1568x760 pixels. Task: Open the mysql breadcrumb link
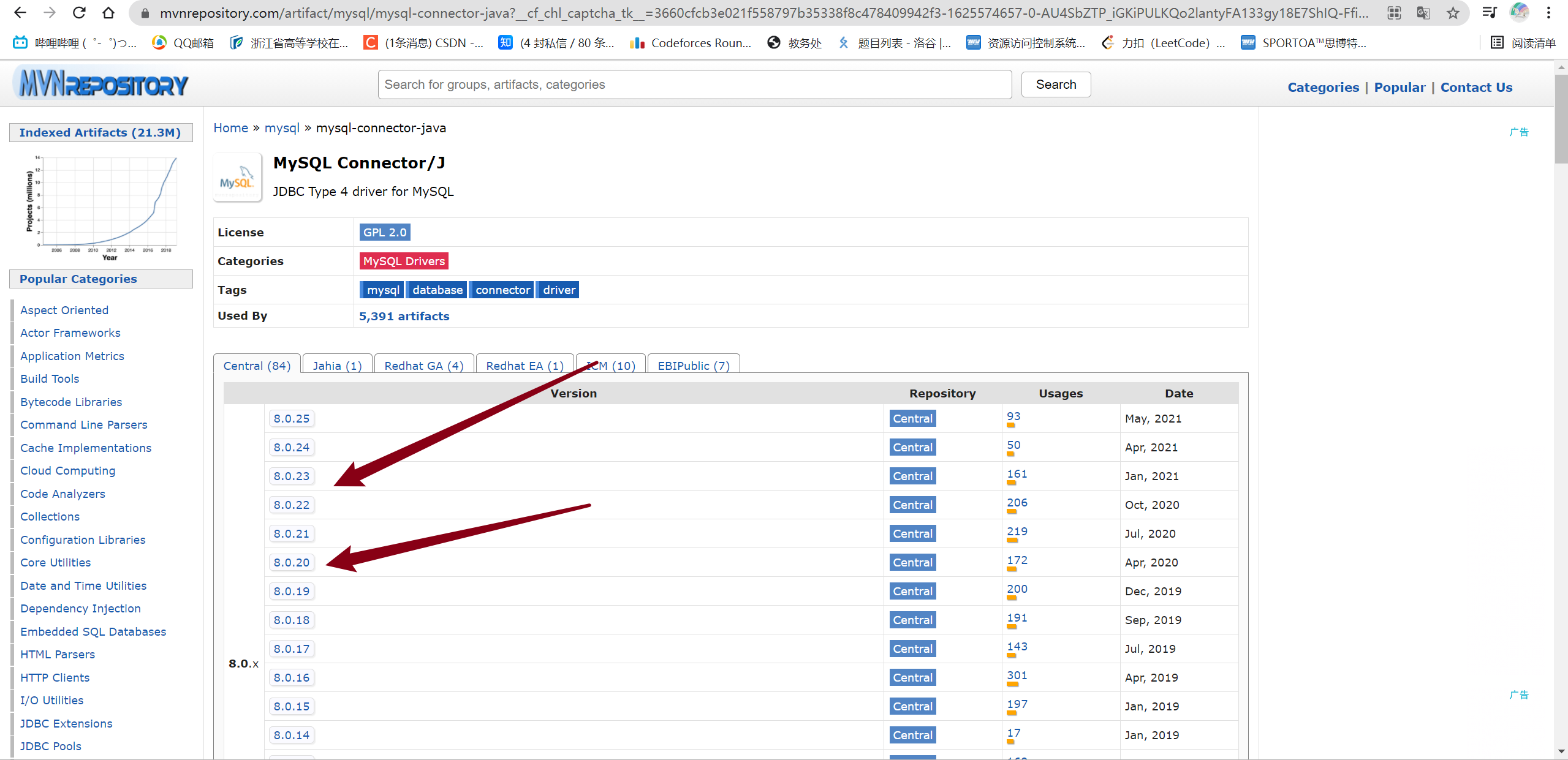click(282, 128)
